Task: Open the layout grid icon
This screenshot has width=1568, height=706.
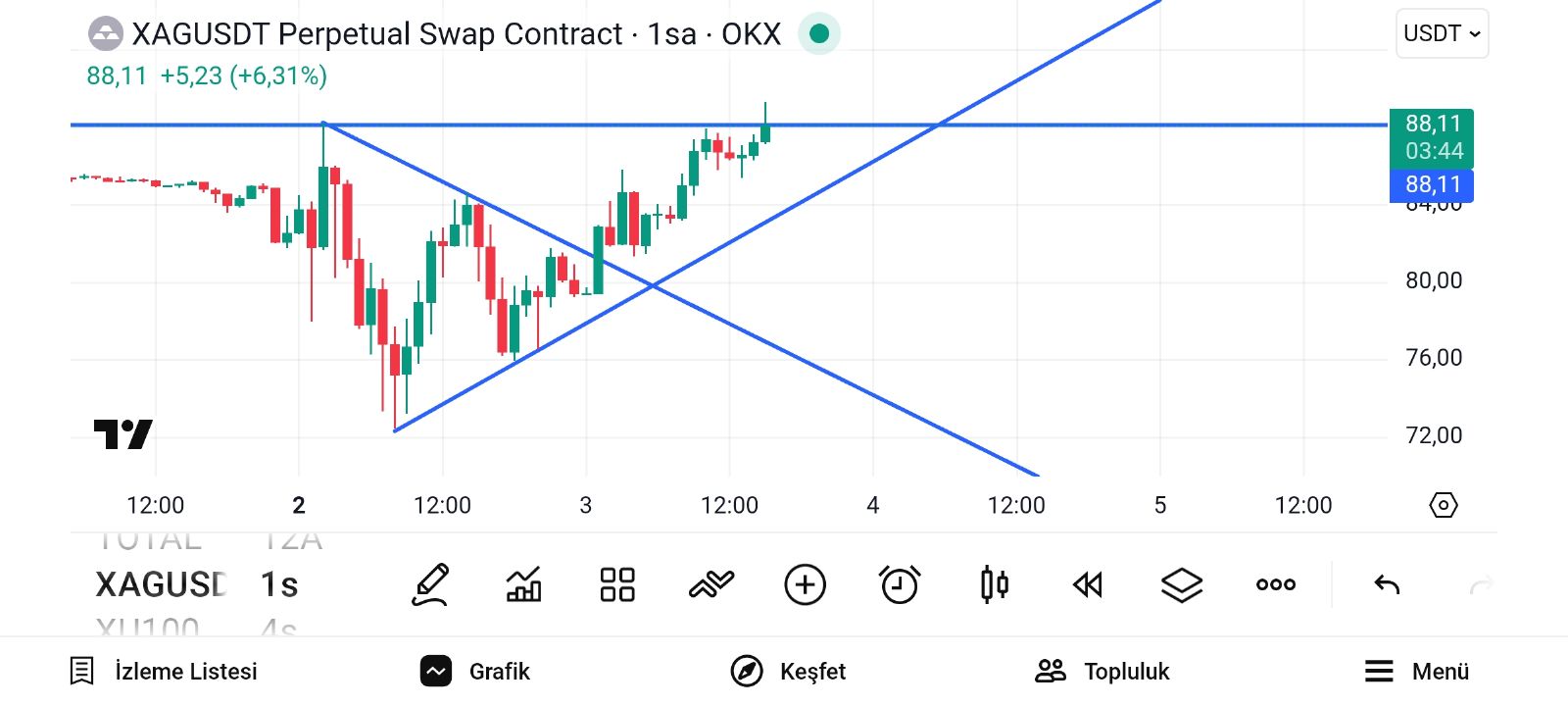Action: [x=617, y=585]
